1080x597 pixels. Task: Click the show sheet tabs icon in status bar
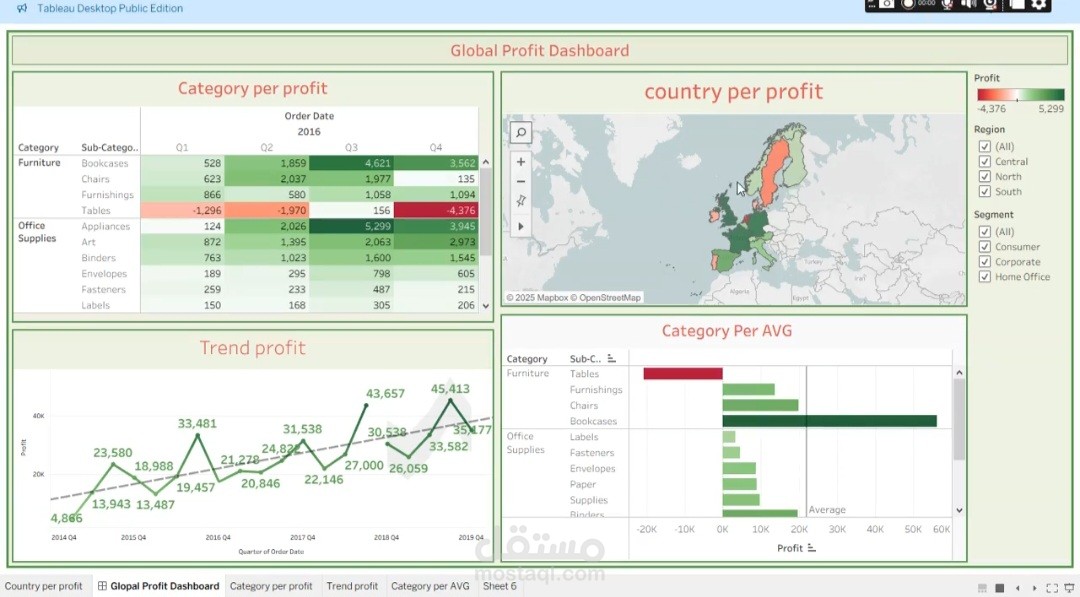pos(1000,587)
